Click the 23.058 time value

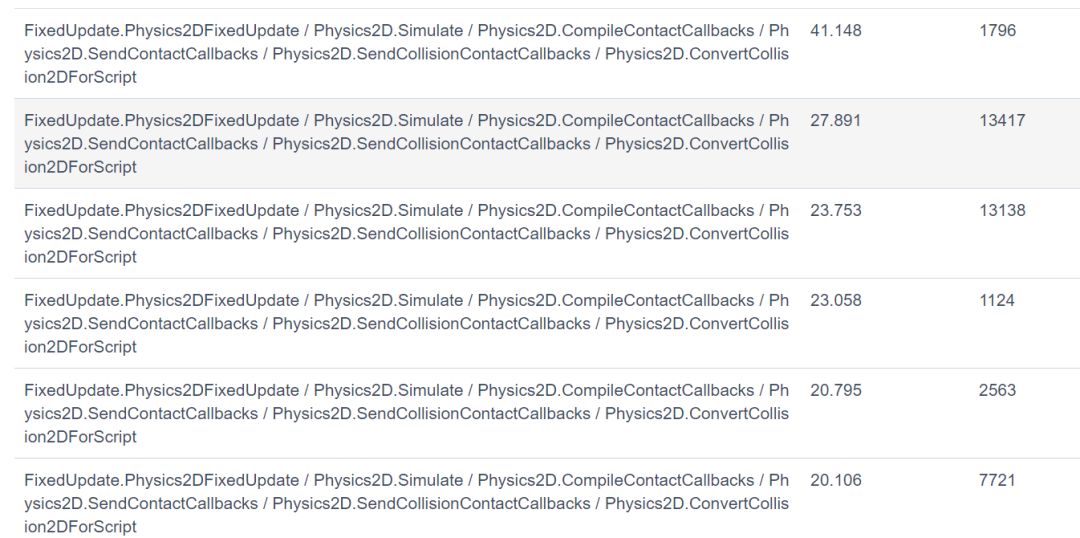[835, 300]
